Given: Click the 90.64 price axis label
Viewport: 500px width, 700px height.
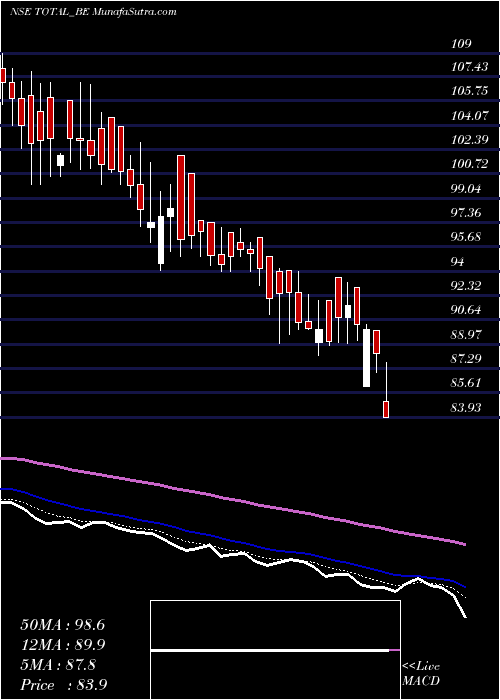Looking at the screenshot, I should (x=466, y=309).
